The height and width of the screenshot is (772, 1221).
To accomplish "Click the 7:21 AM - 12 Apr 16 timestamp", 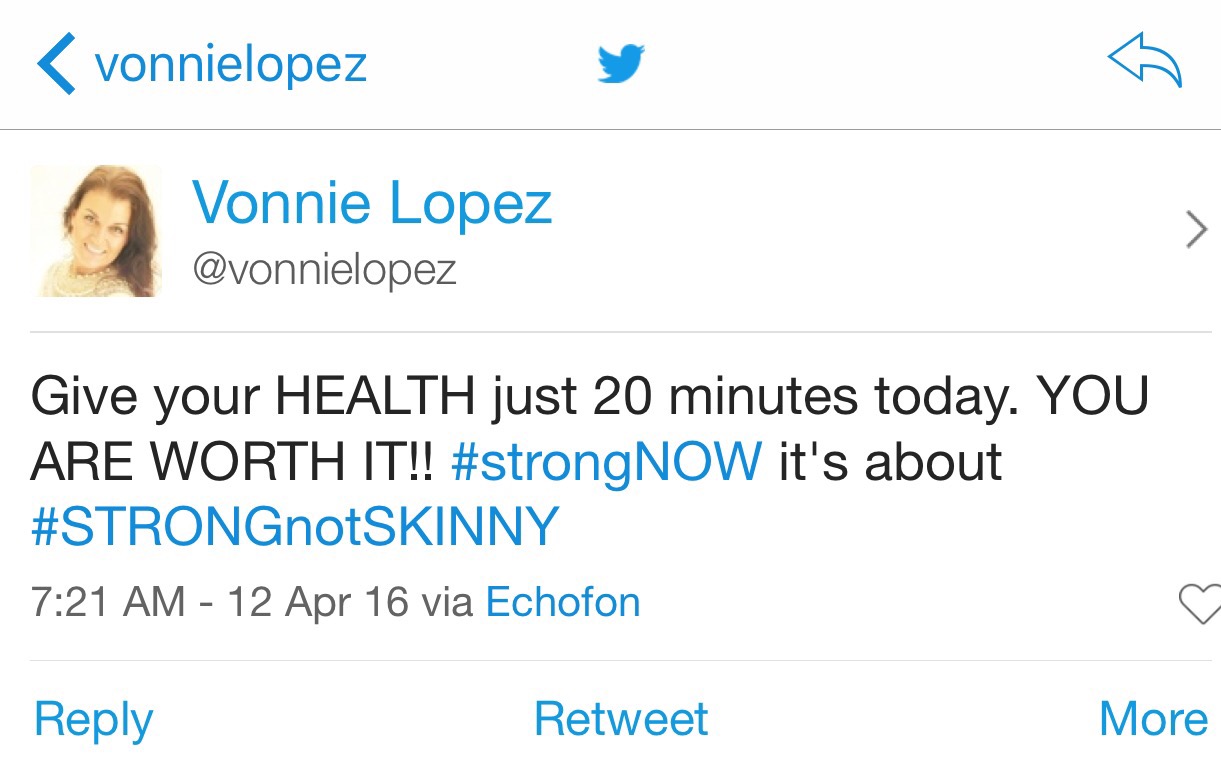I will [x=220, y=602].
